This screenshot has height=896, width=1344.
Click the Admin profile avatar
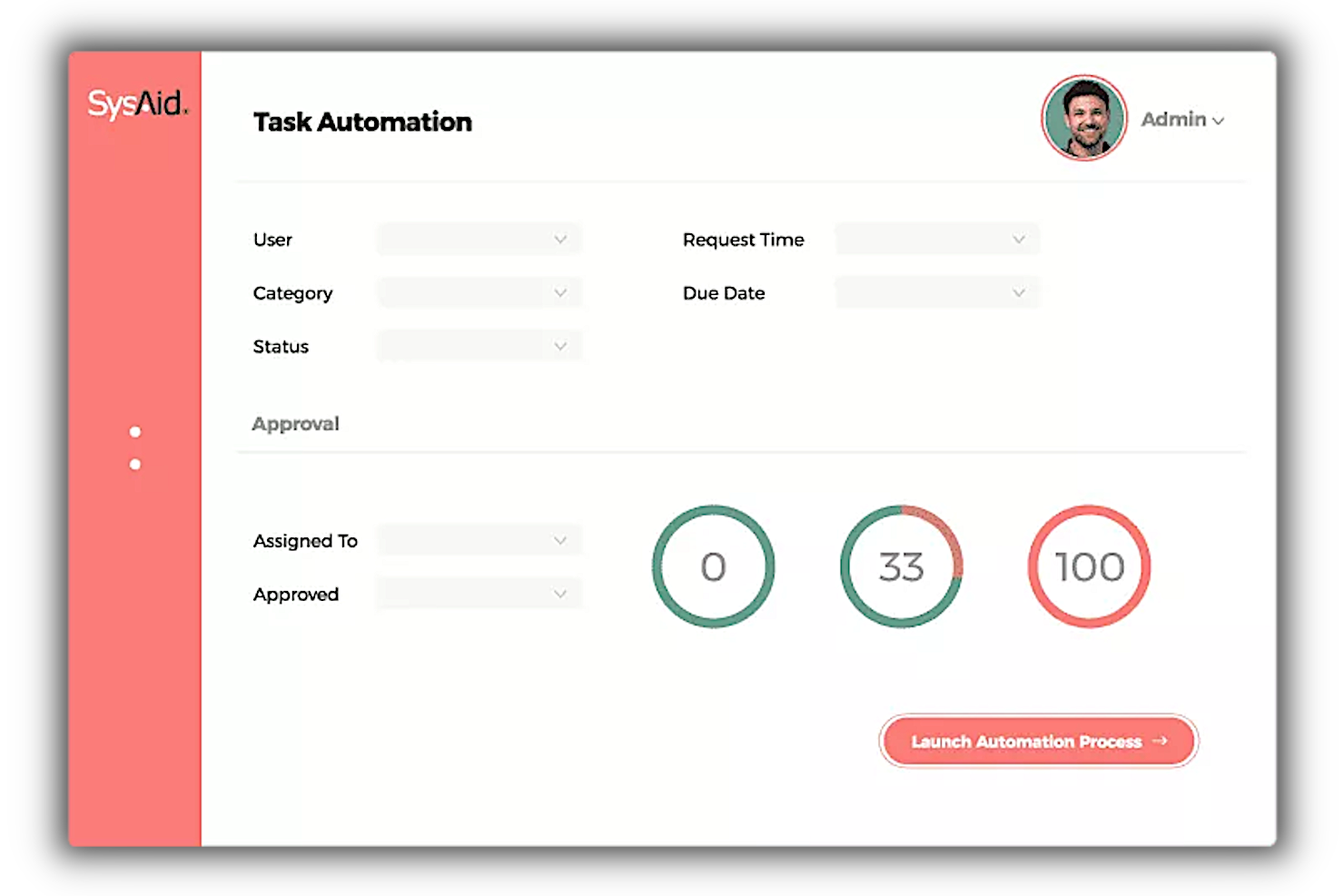click(1083, 118)
